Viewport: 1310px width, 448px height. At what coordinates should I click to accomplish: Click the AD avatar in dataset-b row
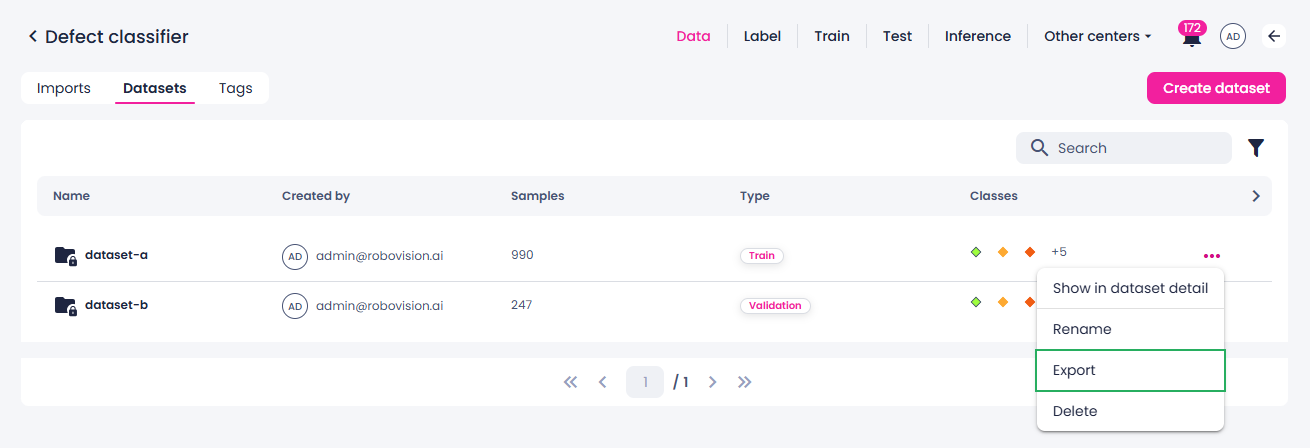(295, 306)
